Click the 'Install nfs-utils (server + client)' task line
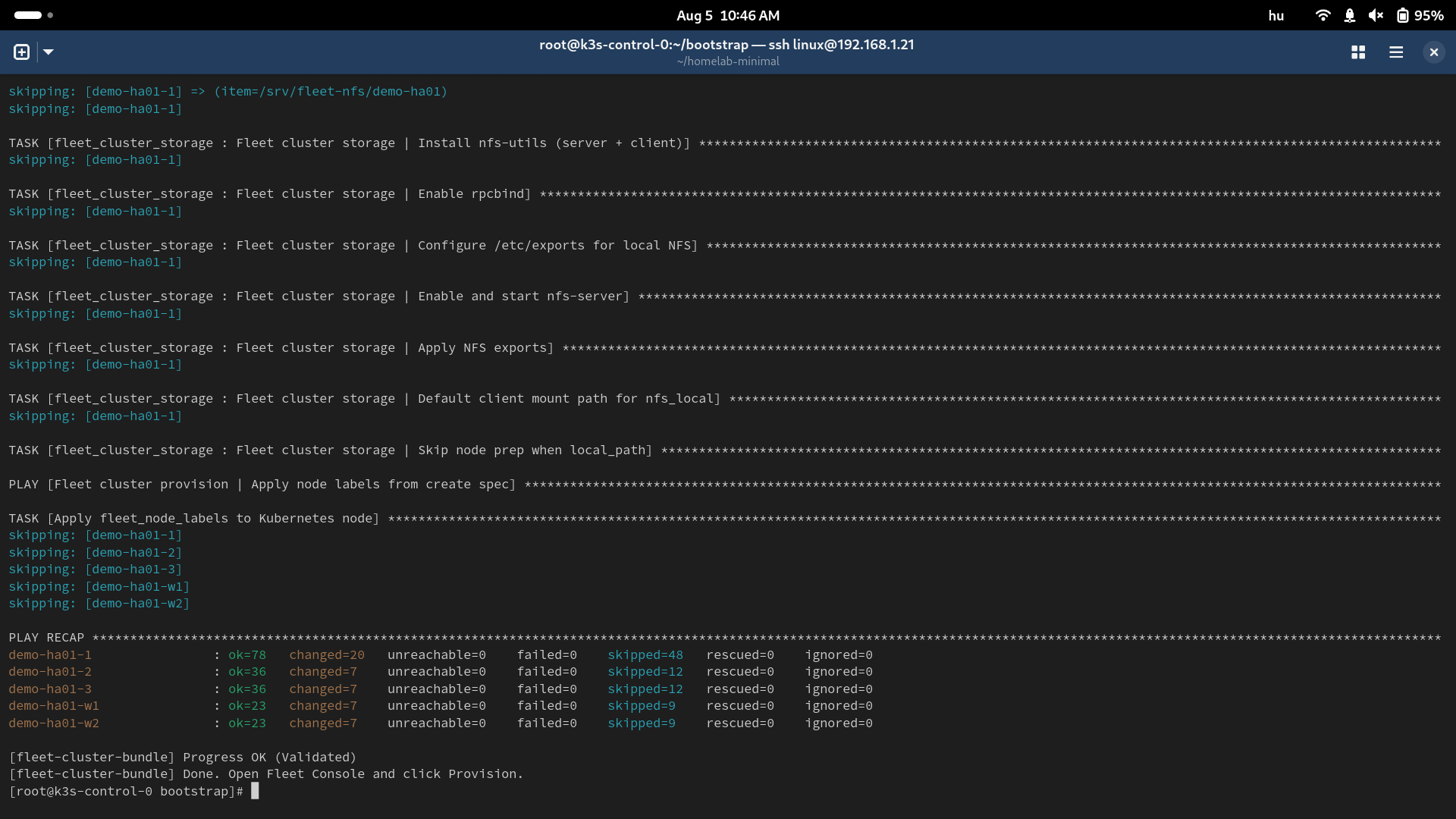This screenshot has width=1456, height=819. click(725, 143)
